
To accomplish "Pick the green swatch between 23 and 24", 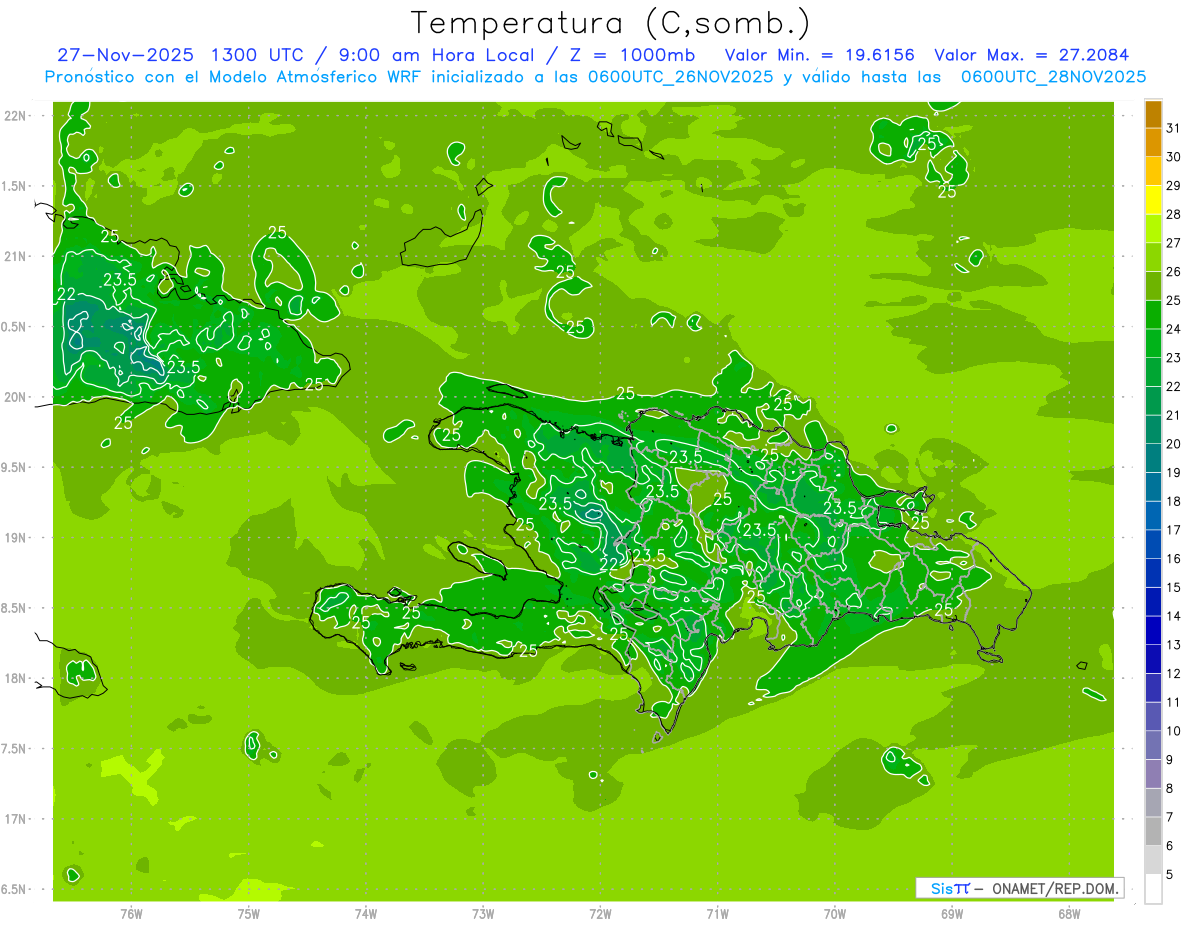I will coord(1153,343).
